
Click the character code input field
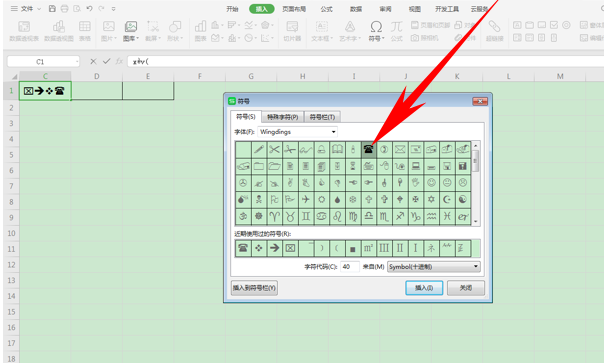pyautogui.click(x=350, y=267)
